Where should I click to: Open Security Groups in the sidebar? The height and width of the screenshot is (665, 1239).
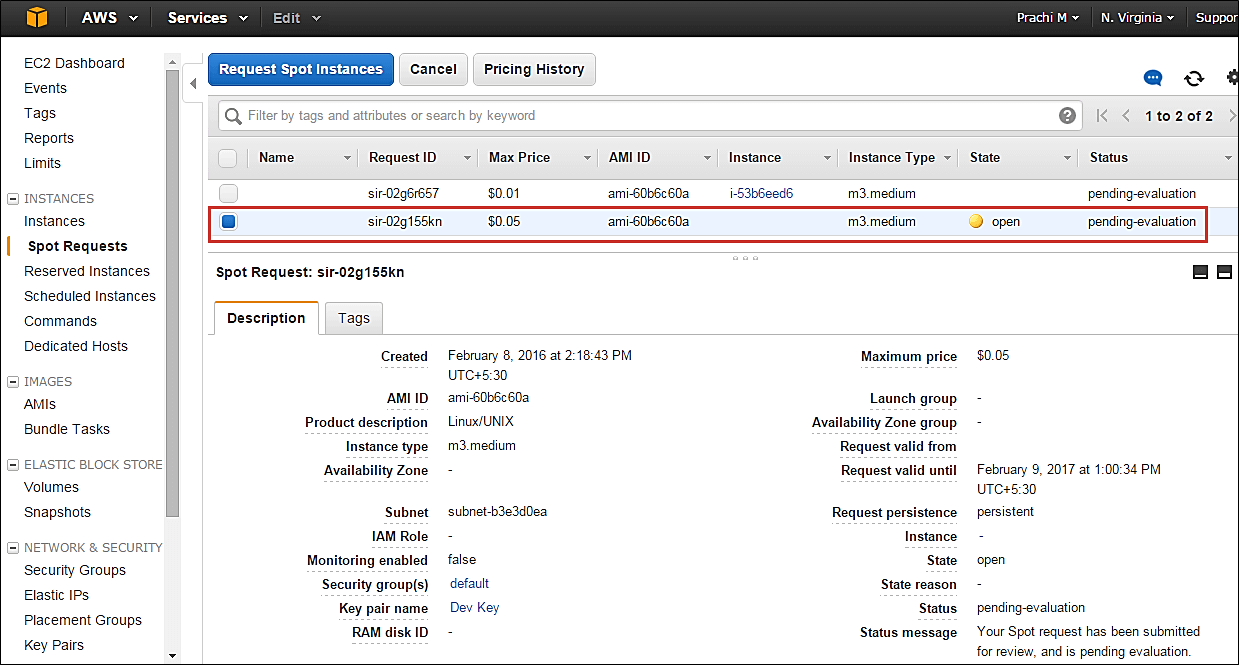click(75, 570)
